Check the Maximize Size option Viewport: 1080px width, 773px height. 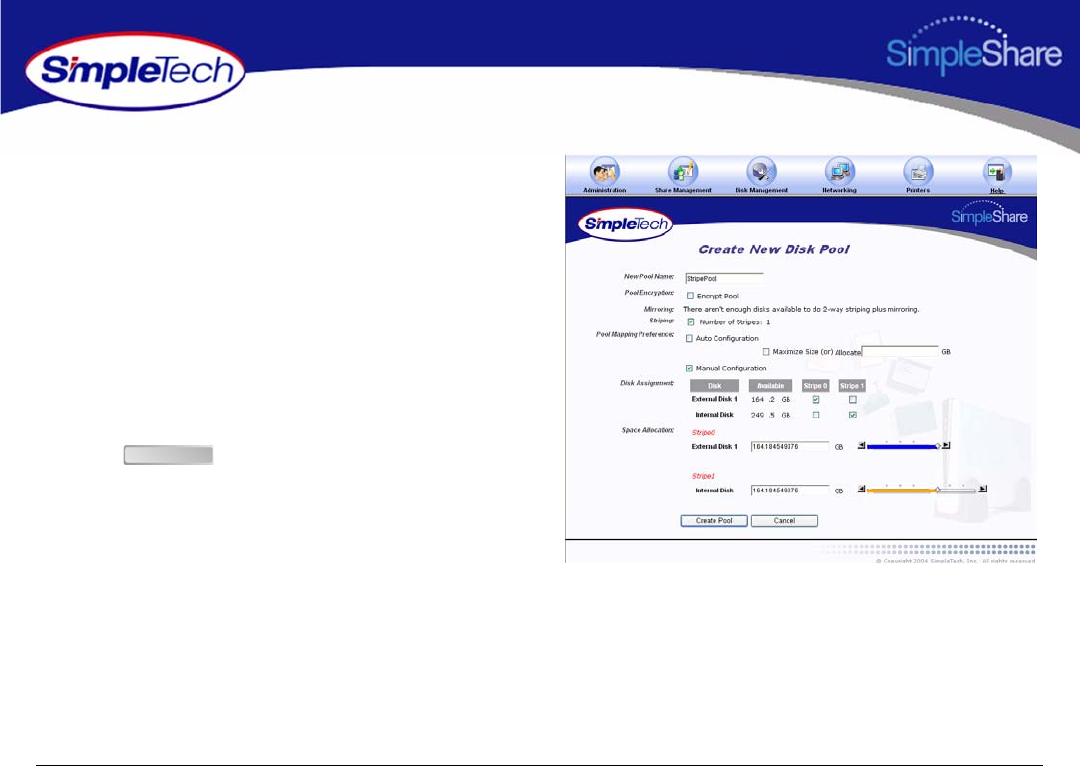click(x=766, y=351)
